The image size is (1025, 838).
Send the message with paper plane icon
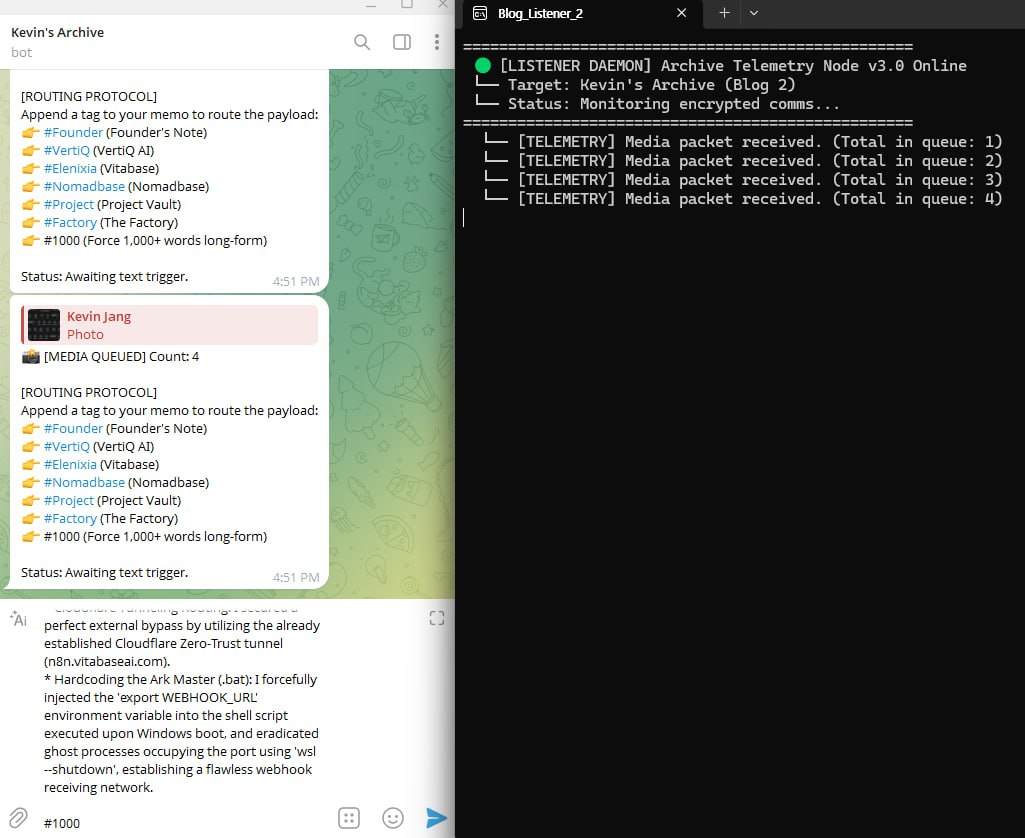436,818
